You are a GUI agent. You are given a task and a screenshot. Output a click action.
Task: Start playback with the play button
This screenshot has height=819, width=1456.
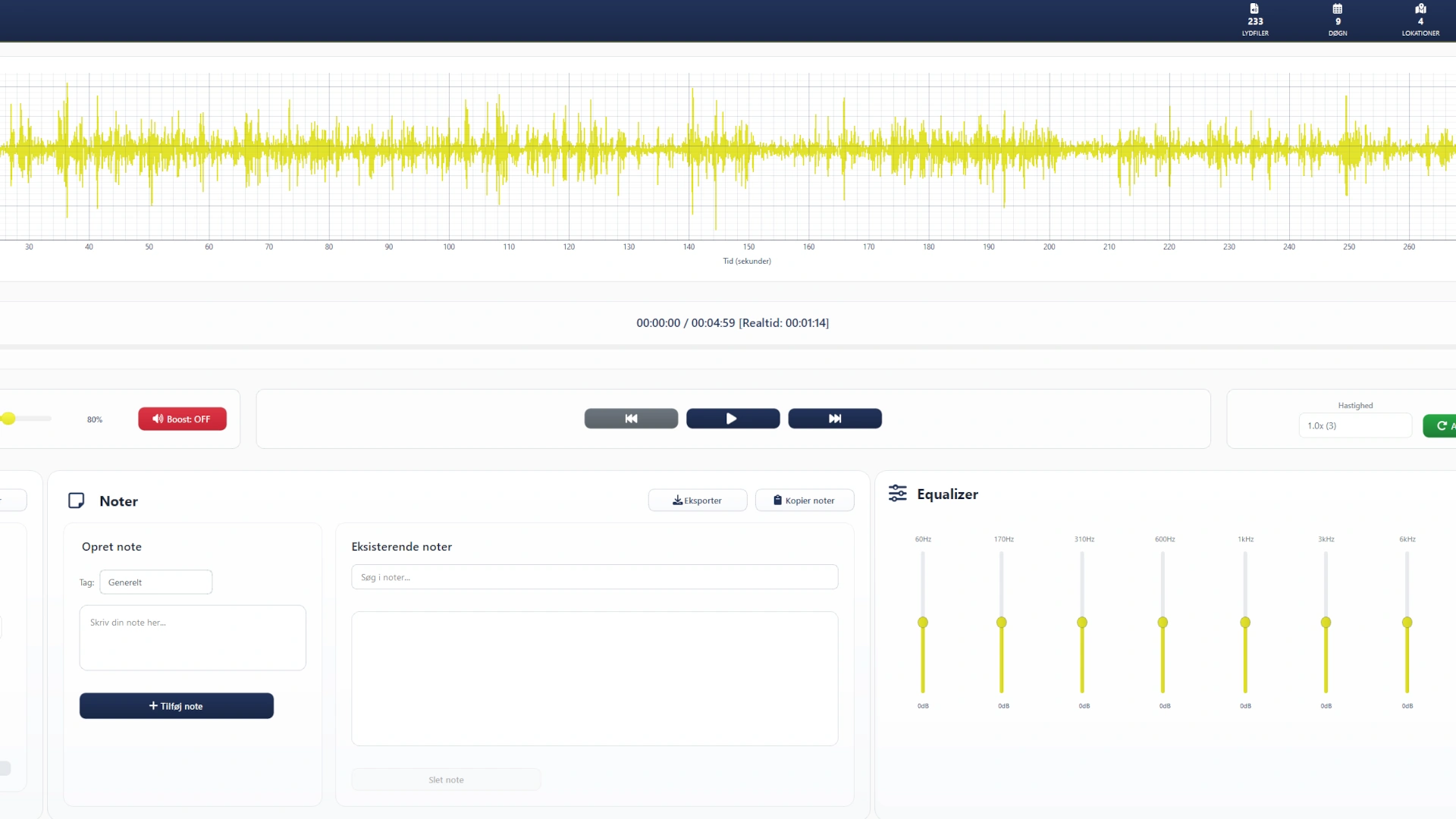[x=732, y=418]
